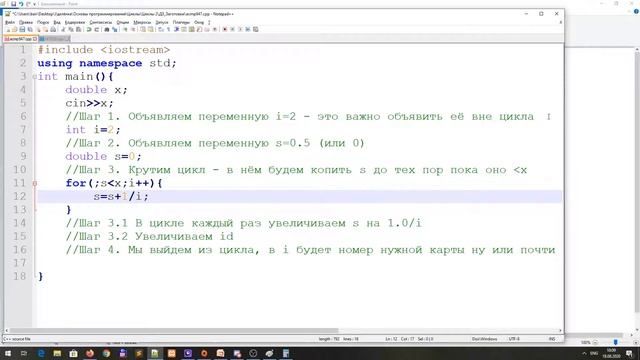Click the Close All toolbar icon
Viewport: 640px width, 360px height.
click(x=46, y=29)
